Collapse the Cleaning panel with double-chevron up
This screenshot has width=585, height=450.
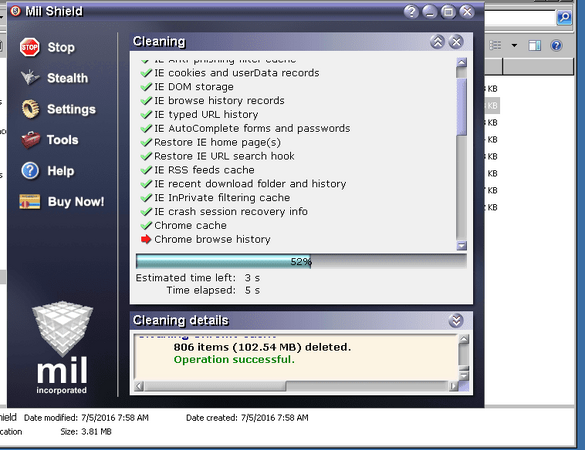pyautogui.click(x=438, y=42)
